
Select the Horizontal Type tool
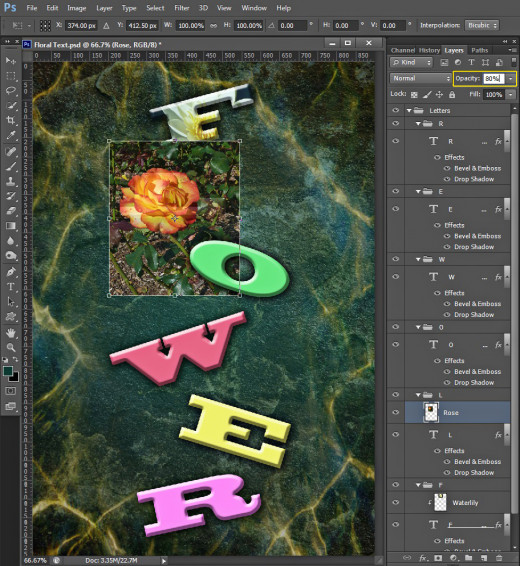coord(10,287)
